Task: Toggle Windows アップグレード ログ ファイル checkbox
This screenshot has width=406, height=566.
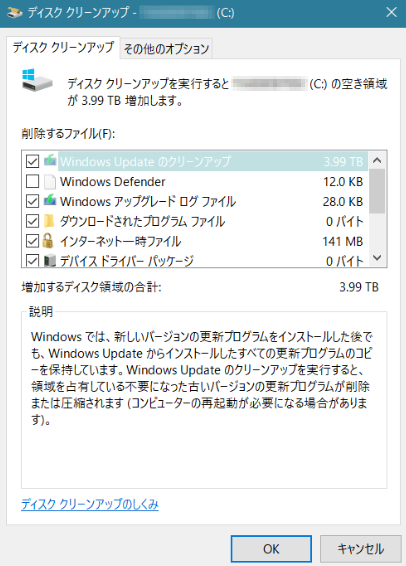Action: 32,201
